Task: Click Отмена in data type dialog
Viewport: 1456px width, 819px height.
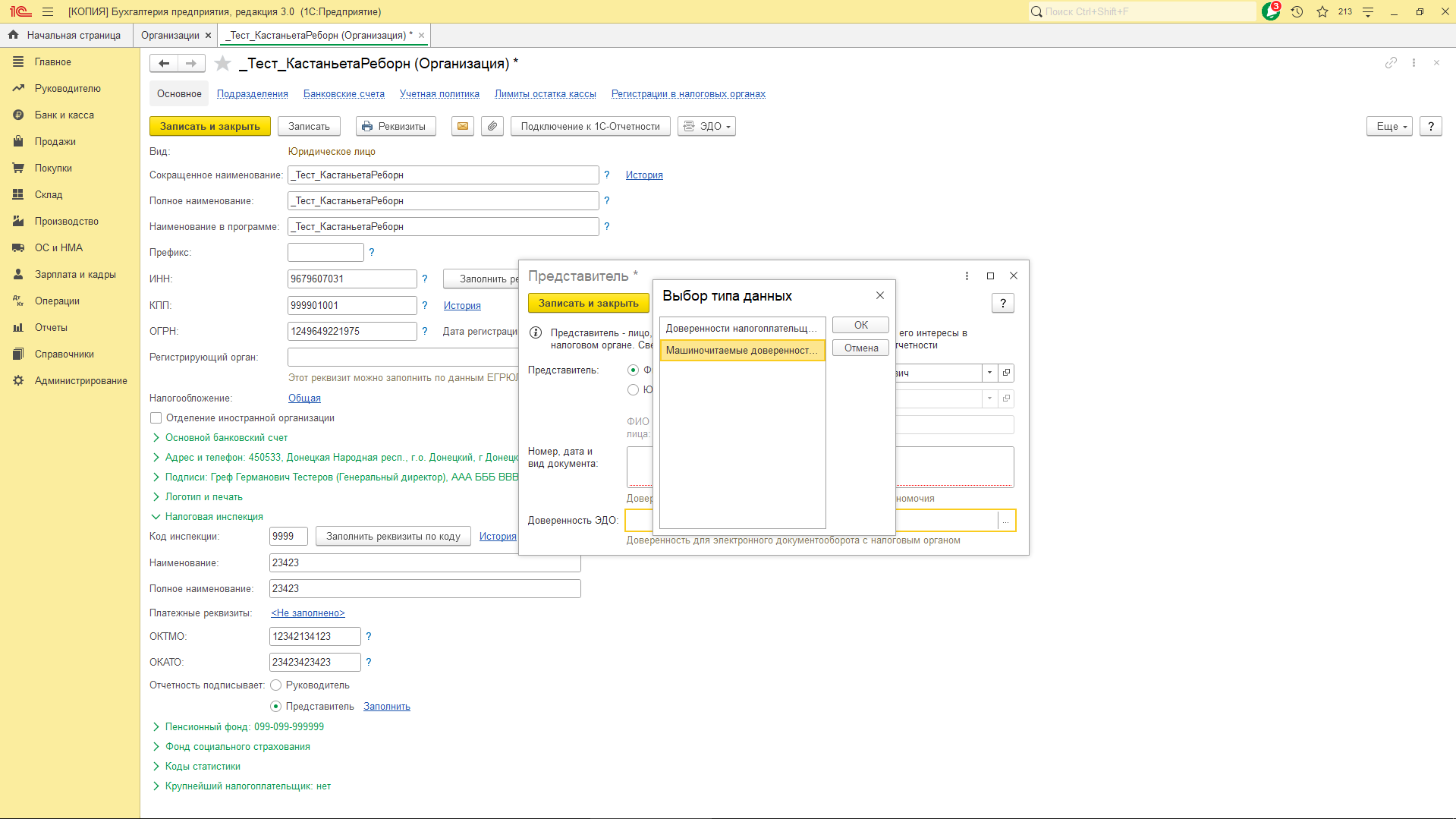Action: tap(860, 348)
